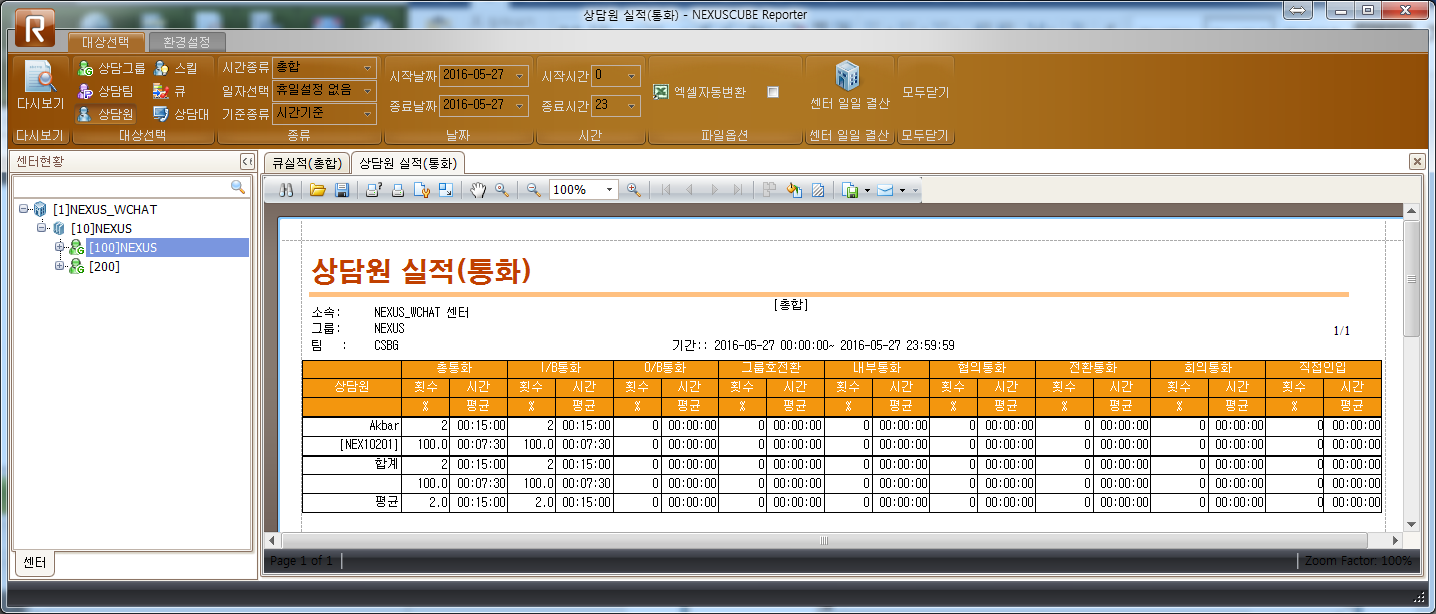Expand the [100]NEXUS tree node
The image size is (1436, 614).
59,247
